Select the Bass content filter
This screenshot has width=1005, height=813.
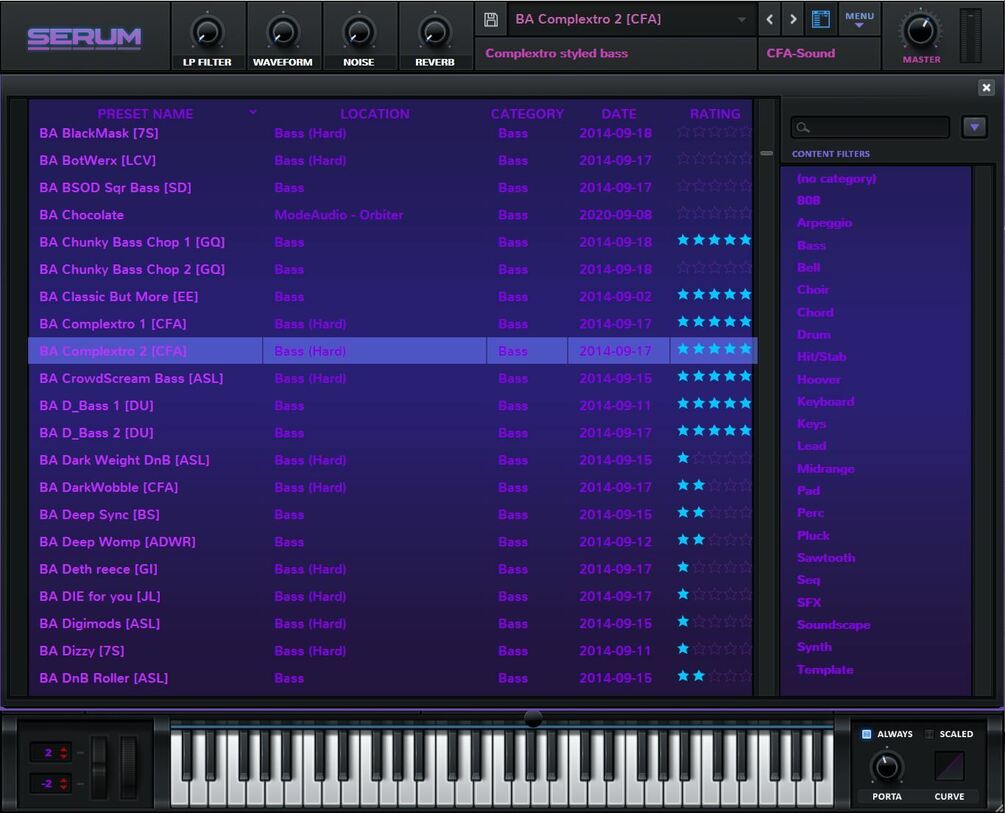coord(811,245)
